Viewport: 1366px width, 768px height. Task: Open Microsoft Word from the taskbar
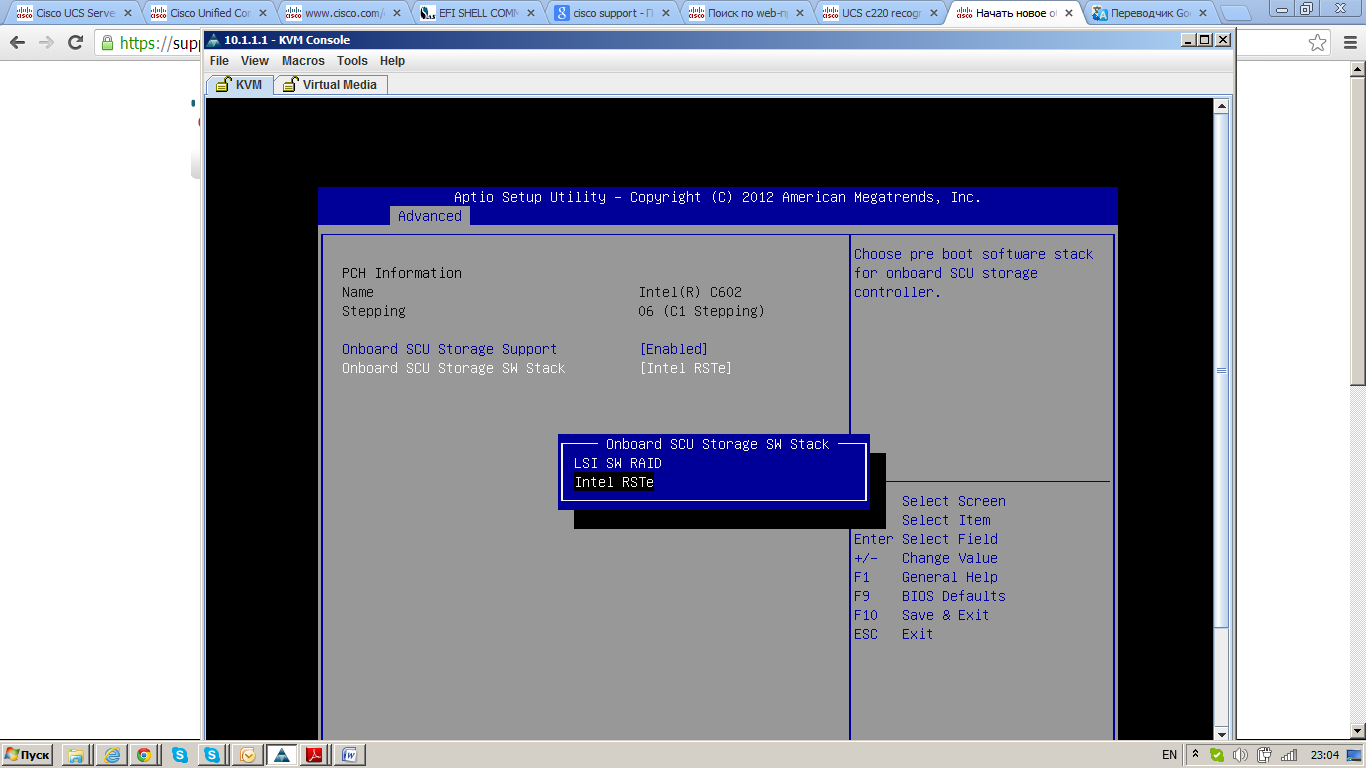coord(349,755)
